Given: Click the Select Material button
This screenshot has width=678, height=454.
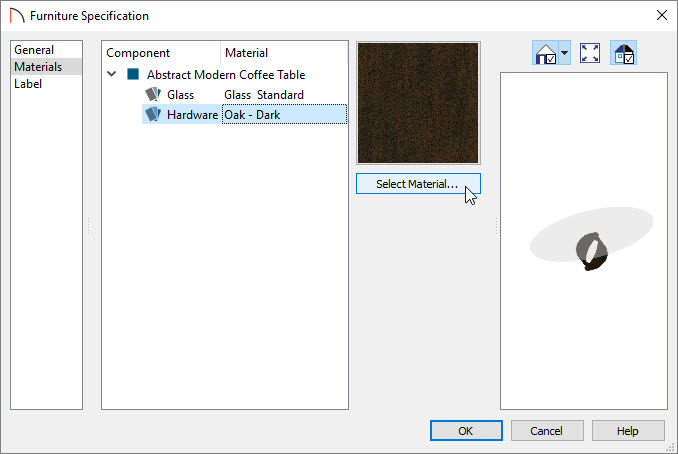Looking at the screenshot, I should coord(418,184).
